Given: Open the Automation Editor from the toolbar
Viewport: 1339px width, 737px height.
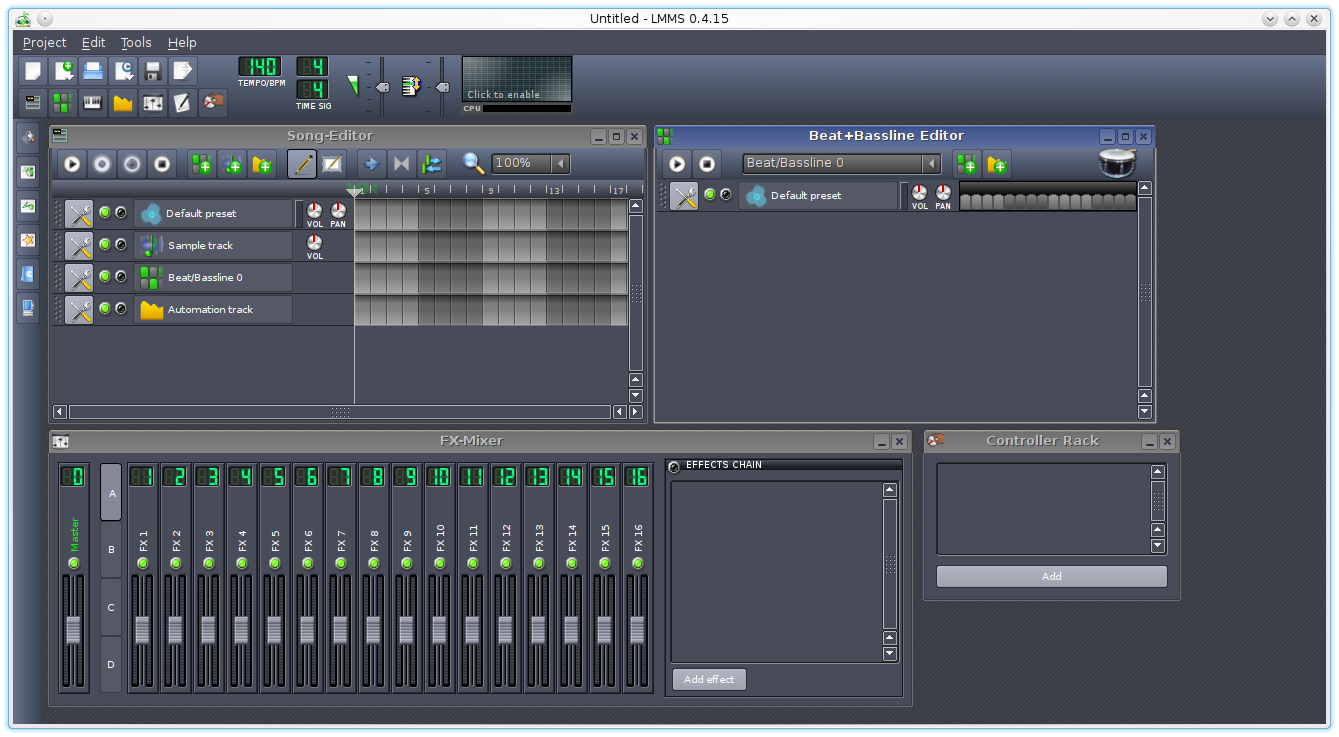Looking at the screenshot, I should (123, 102).
